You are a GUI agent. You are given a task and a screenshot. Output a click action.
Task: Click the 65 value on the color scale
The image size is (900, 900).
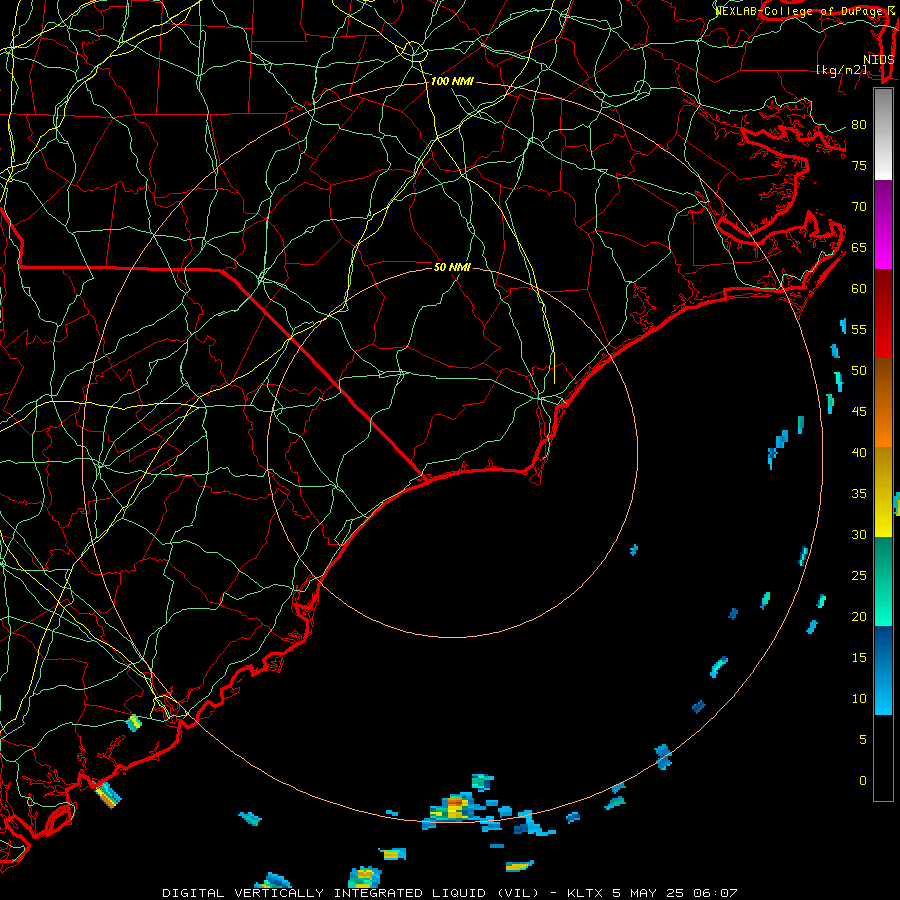[x=859, y=247]
